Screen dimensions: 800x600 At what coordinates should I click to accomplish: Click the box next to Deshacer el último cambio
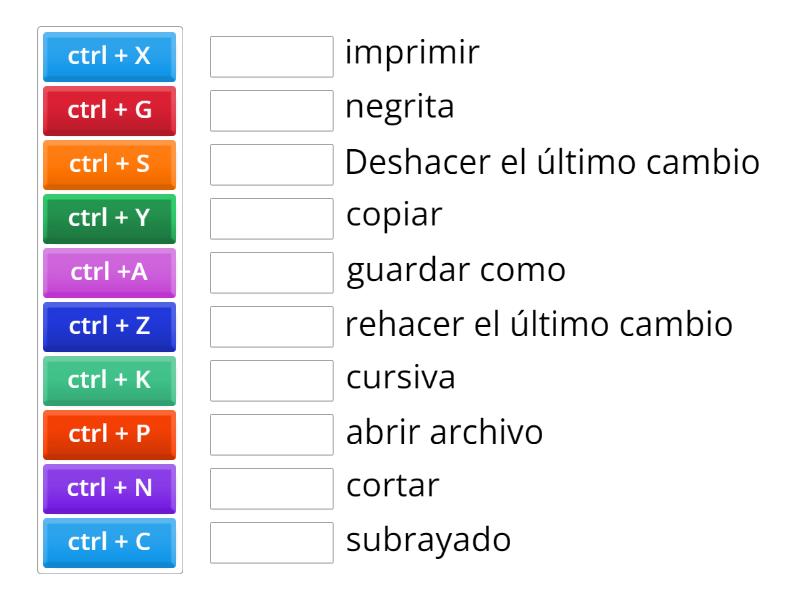(x=271, y=165)
